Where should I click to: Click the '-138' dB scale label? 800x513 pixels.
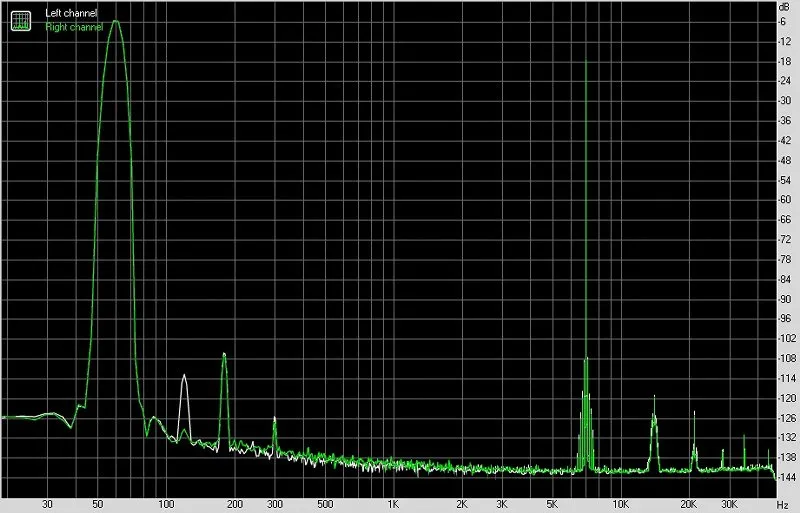click(786, 458)
